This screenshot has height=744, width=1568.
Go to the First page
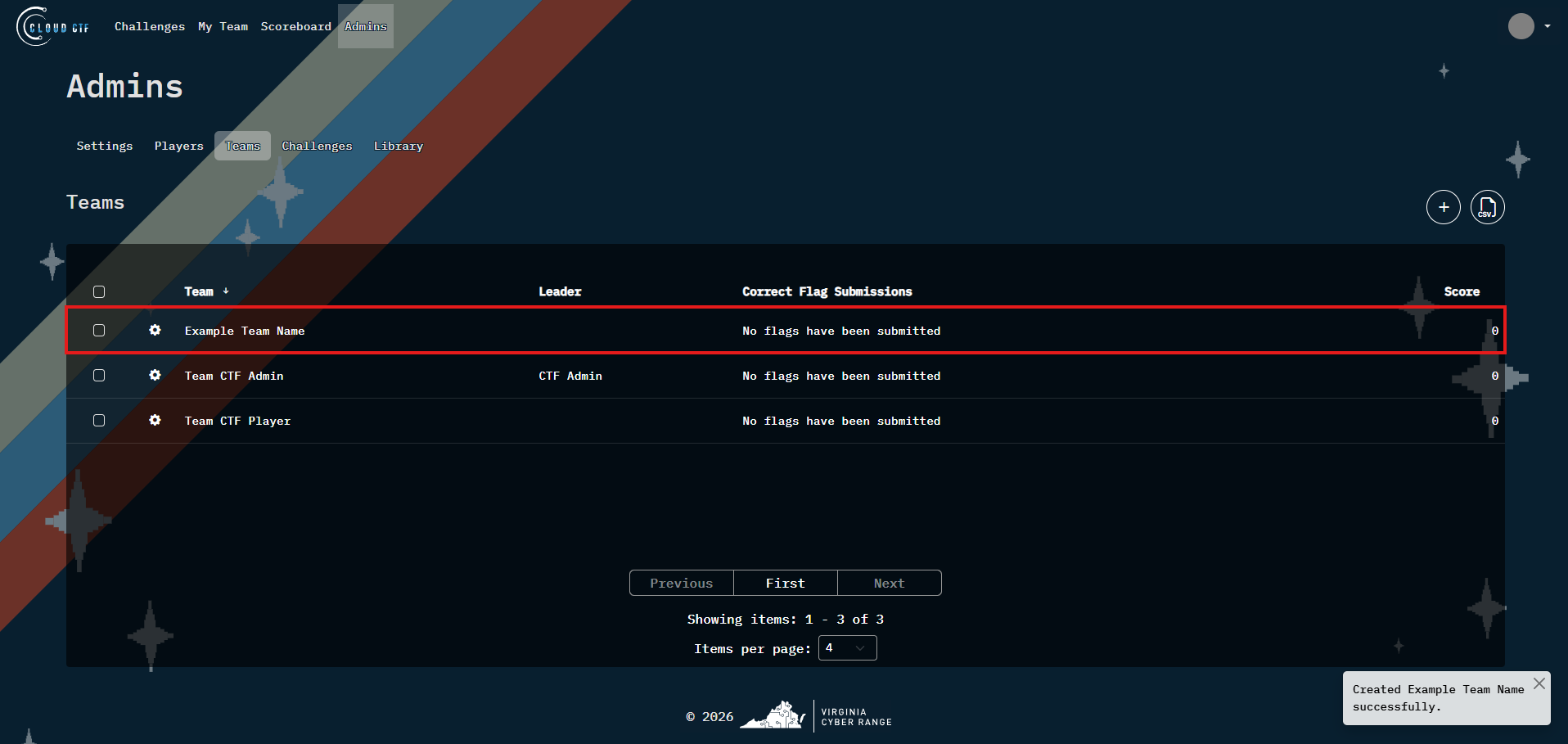pos(785,583)
